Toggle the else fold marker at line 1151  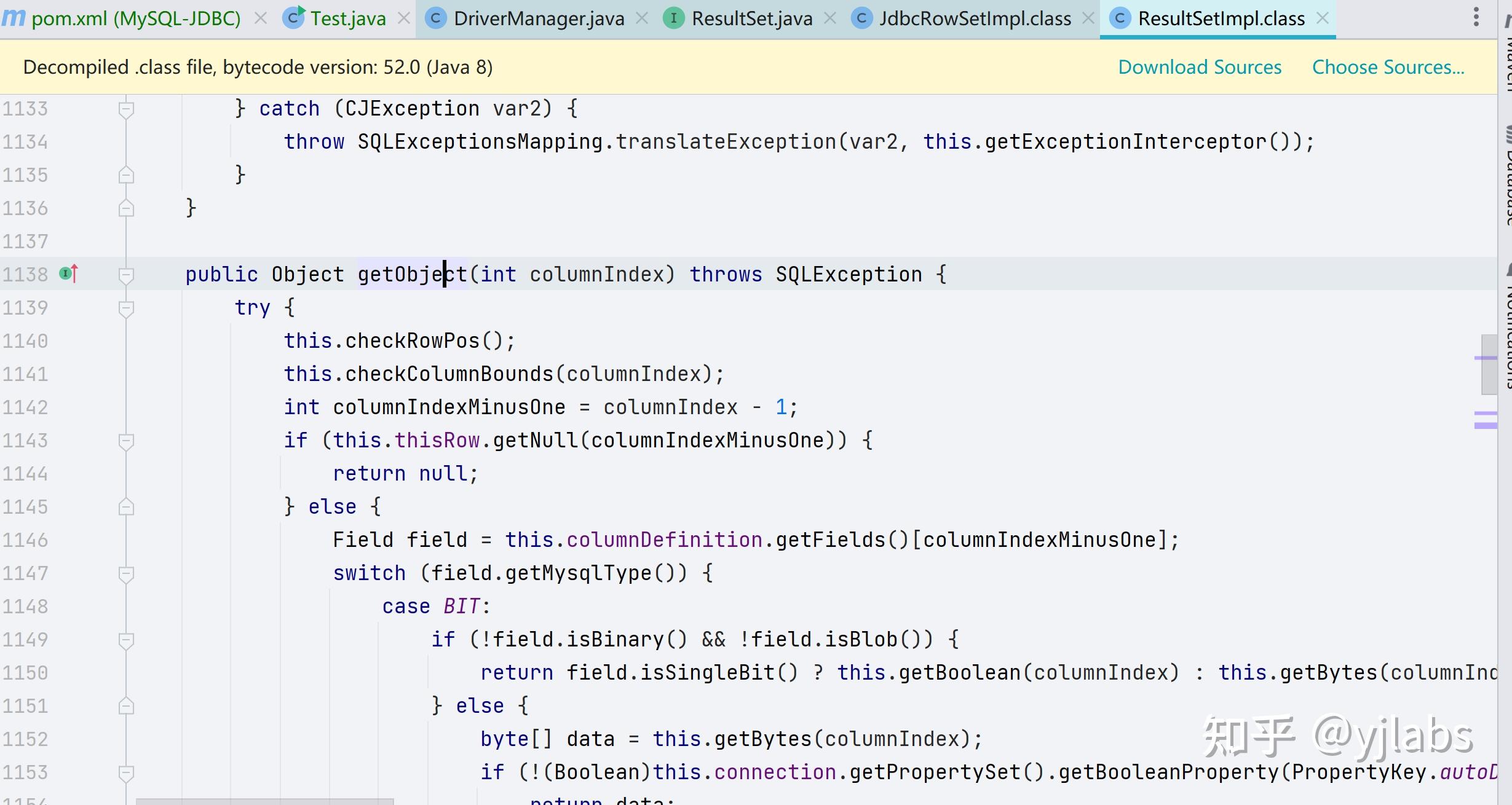[x=126, y=707]
